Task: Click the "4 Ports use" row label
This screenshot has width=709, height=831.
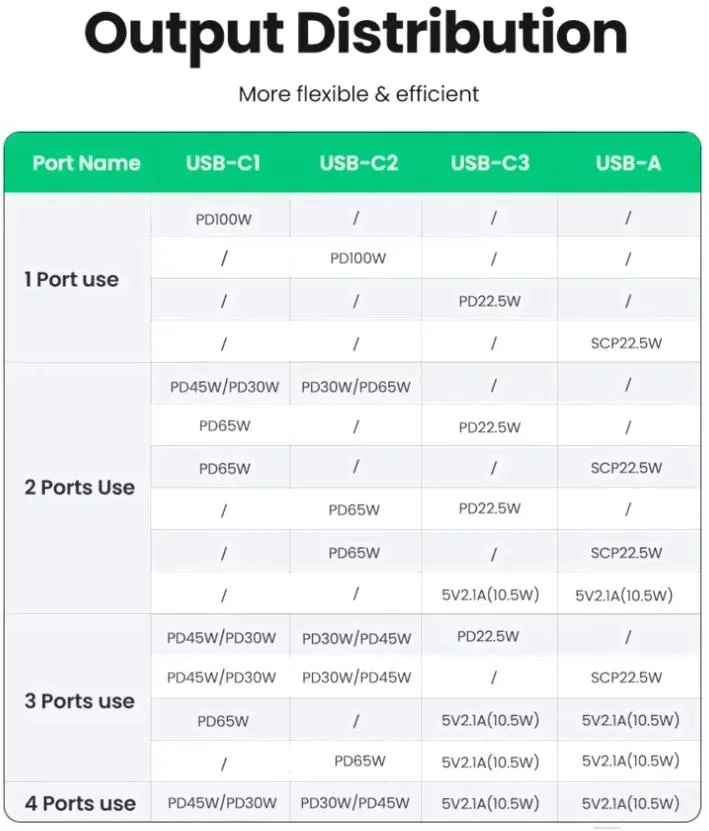Action: coord(79,803)
